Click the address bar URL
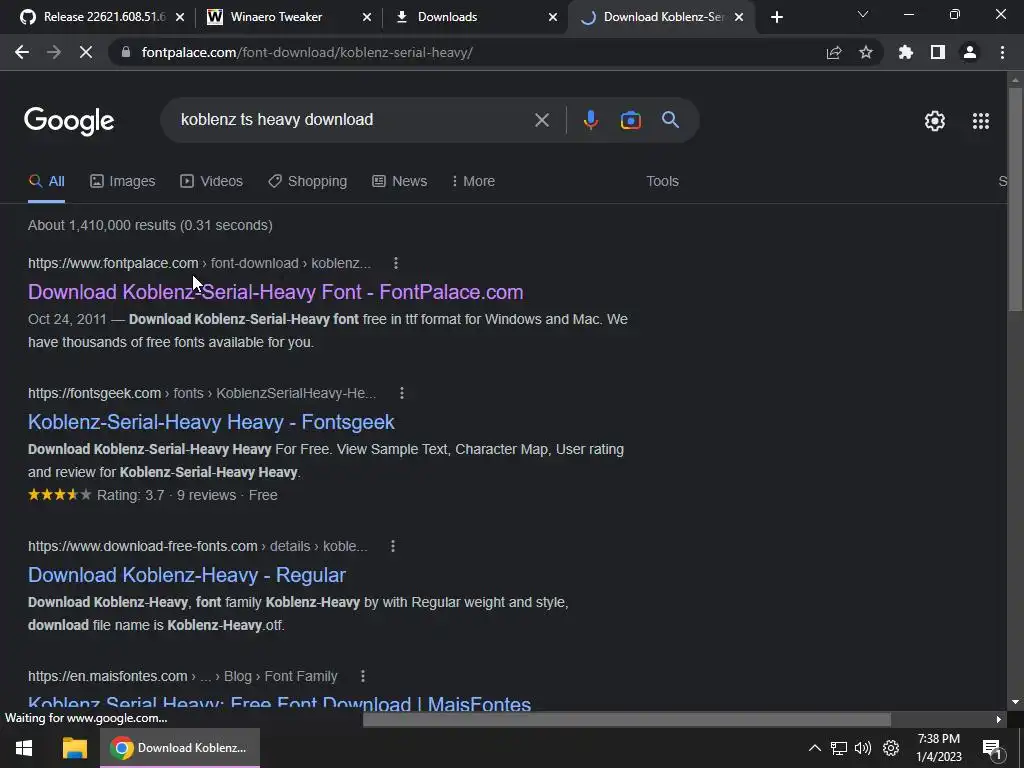The image size is (1024, 768). (x=307, y=52)
